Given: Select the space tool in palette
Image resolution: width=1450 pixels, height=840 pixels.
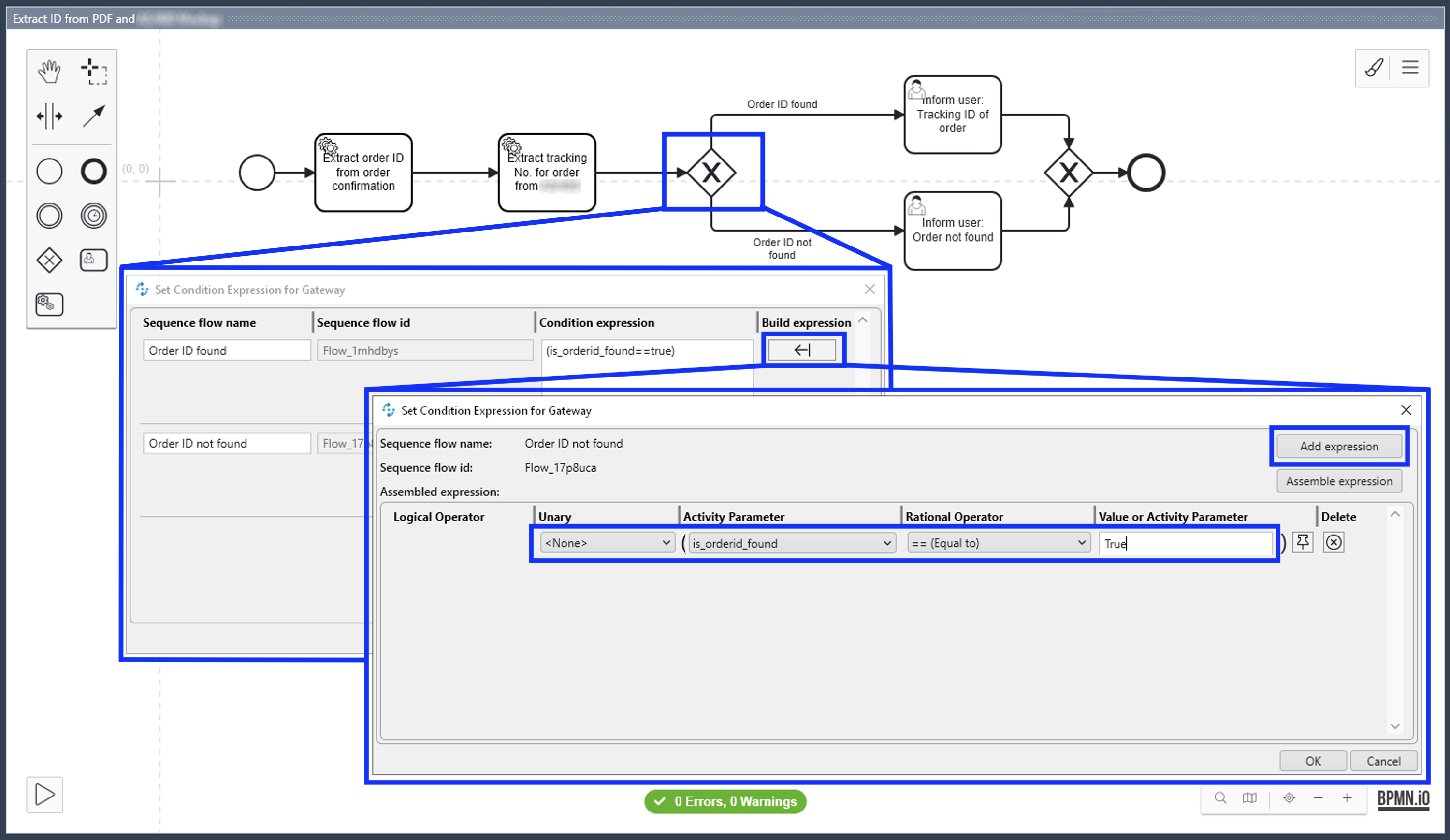Looking at the screenshot, I should (49, 116).
